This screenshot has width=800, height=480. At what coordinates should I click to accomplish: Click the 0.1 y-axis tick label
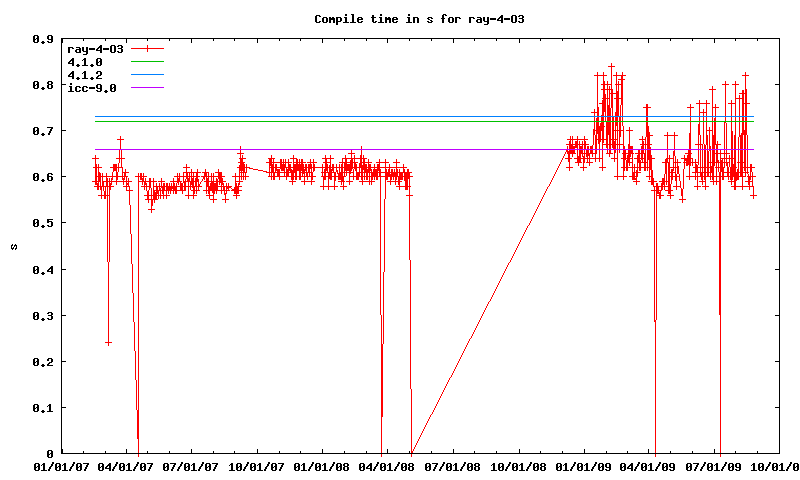(43, 408)
